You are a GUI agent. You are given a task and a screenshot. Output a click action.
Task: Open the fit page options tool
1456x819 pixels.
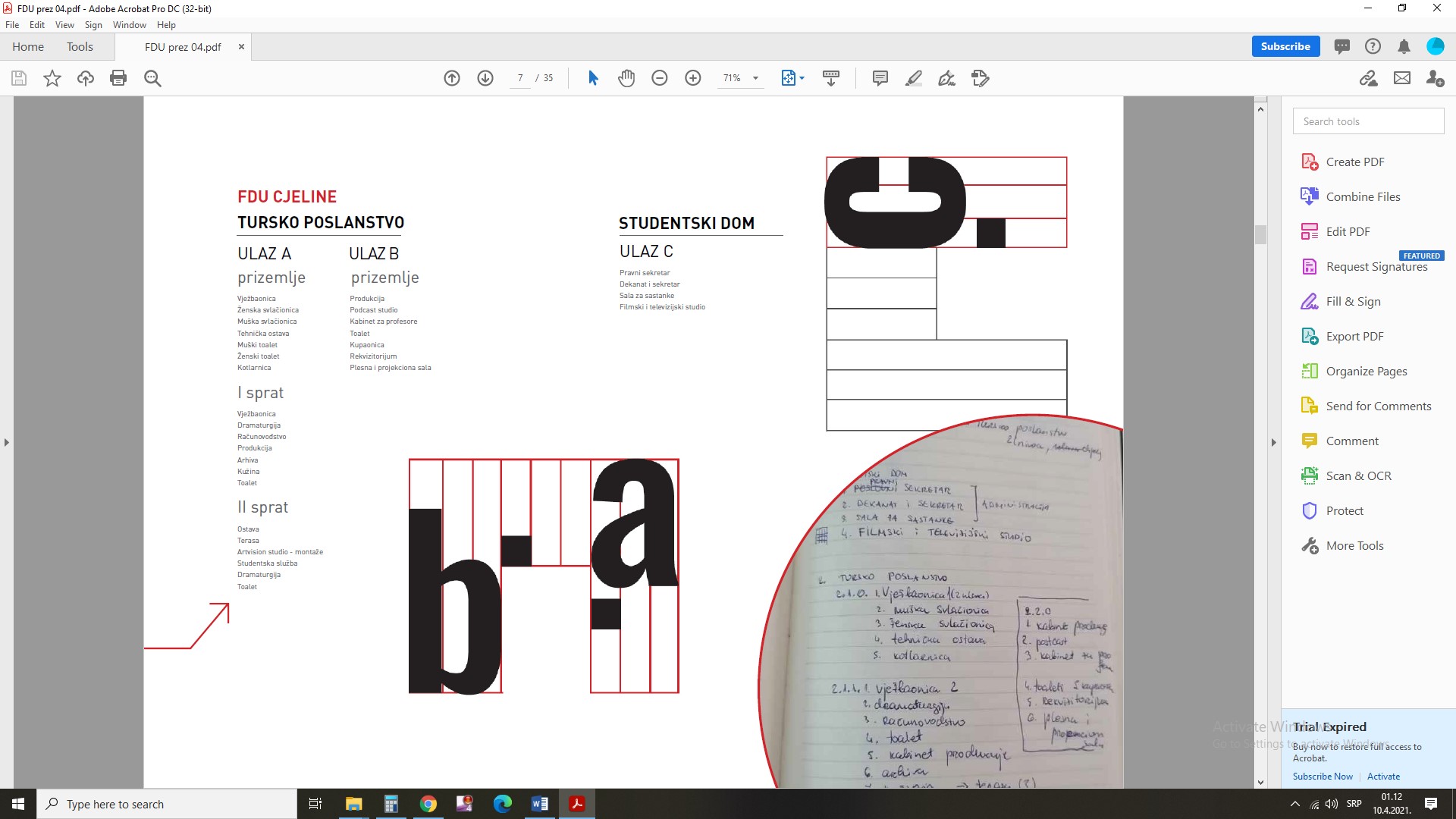click(x=792, y=78)
